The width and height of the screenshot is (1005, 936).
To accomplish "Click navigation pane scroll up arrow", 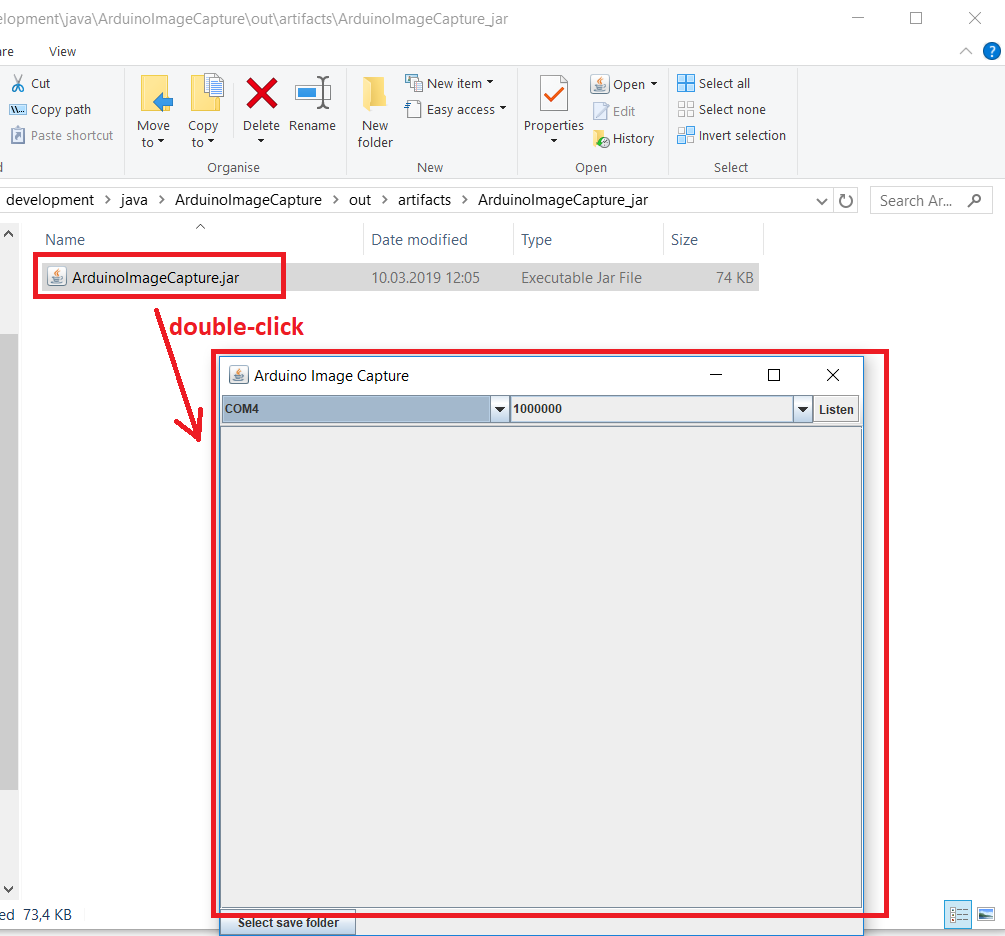I will (x=8, y=234).
